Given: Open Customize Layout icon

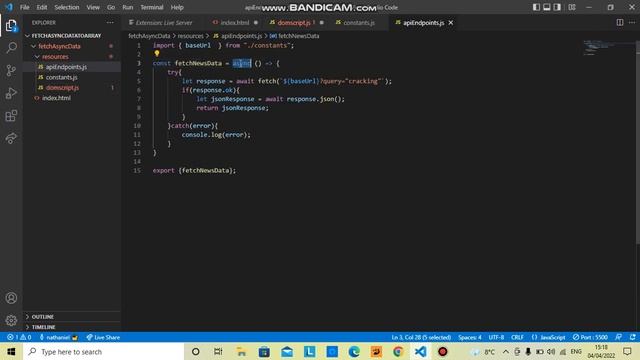Looking at the screenshot, I should tap(572, 7).
